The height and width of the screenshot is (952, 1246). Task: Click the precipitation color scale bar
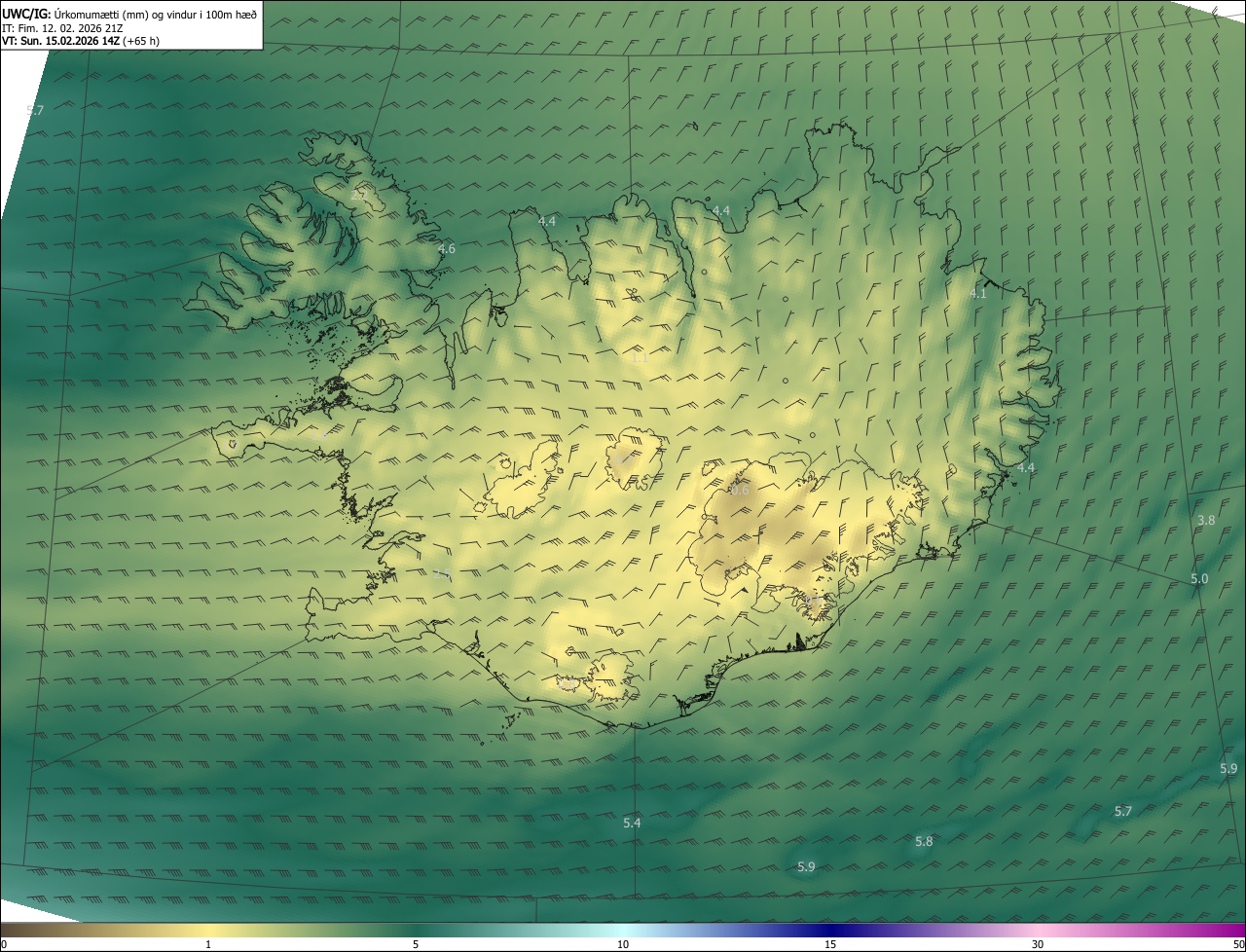(x=623, y=930)
